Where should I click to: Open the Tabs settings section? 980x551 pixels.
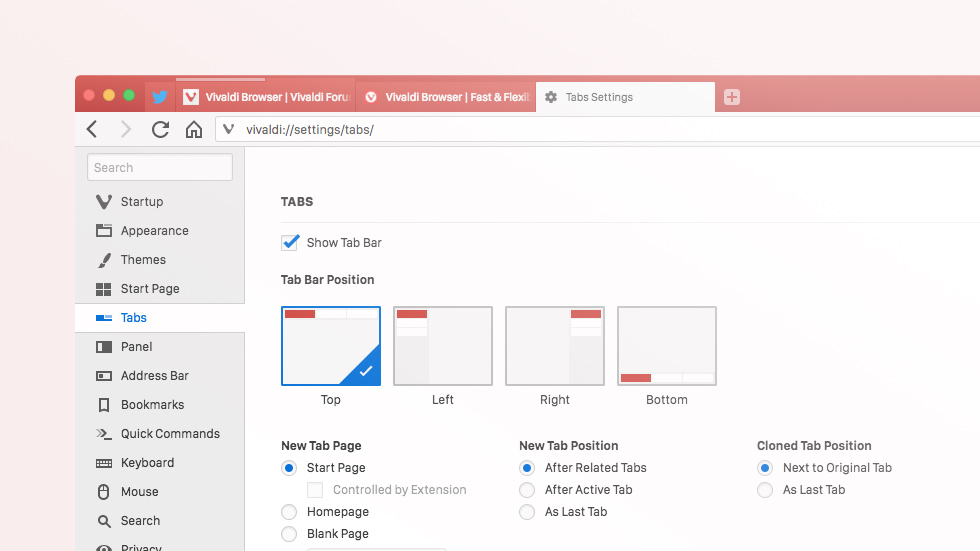coord(160,318)
